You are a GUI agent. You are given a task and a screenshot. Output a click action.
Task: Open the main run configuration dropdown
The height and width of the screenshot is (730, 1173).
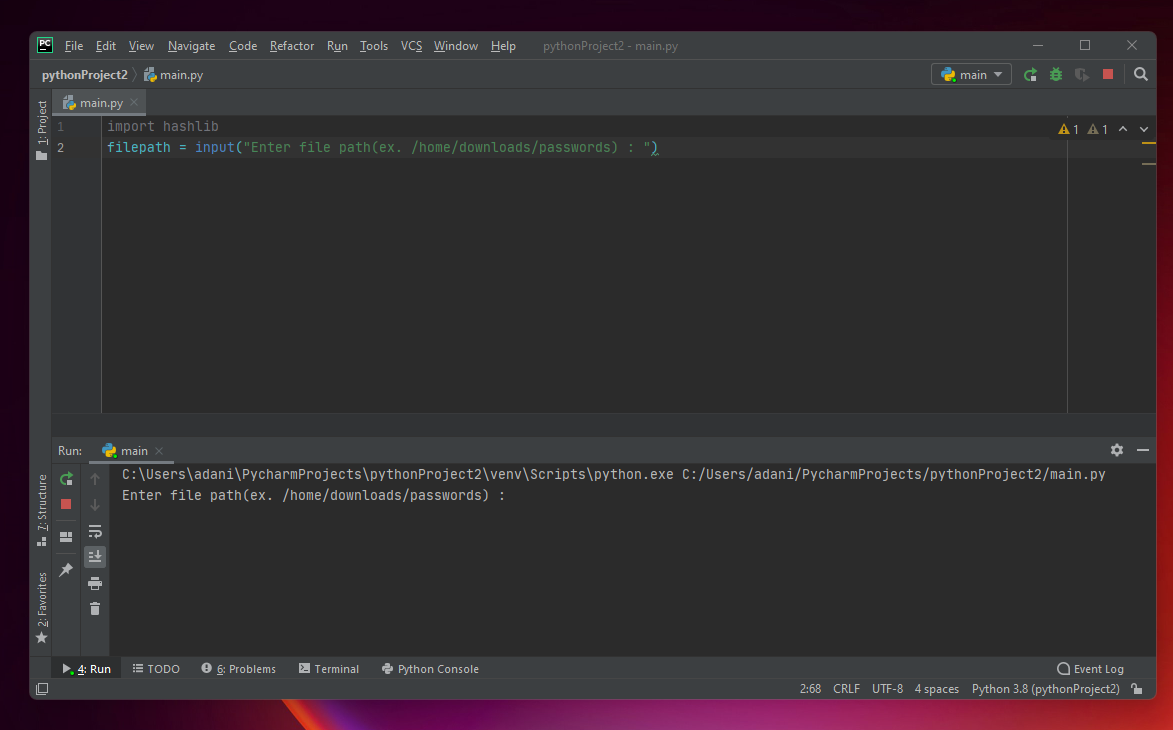click(971, 74)
